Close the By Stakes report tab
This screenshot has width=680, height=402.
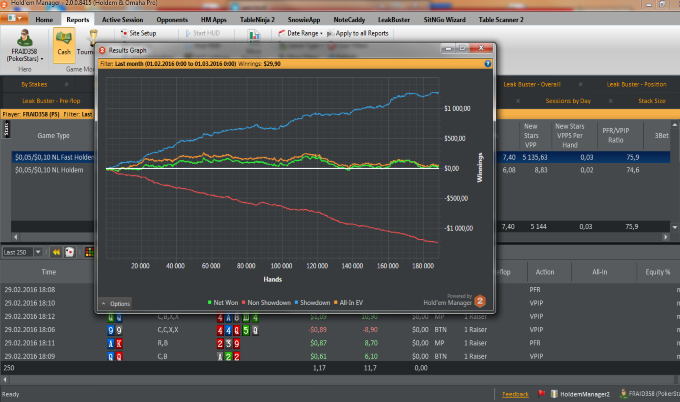point(66,84)
